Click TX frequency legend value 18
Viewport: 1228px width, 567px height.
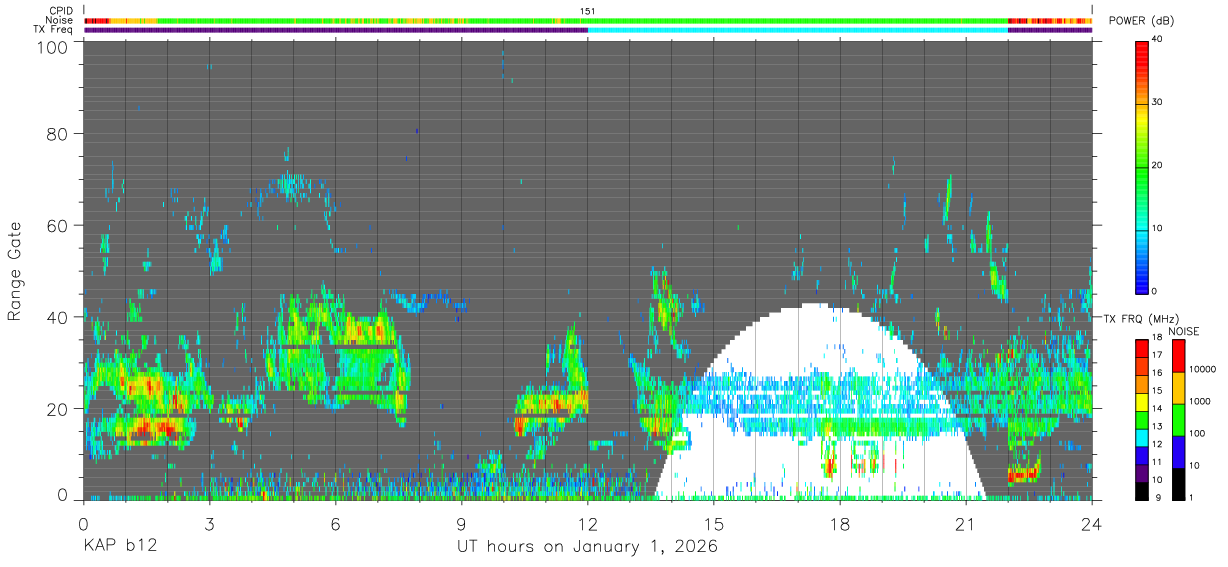pos(1159,338)
